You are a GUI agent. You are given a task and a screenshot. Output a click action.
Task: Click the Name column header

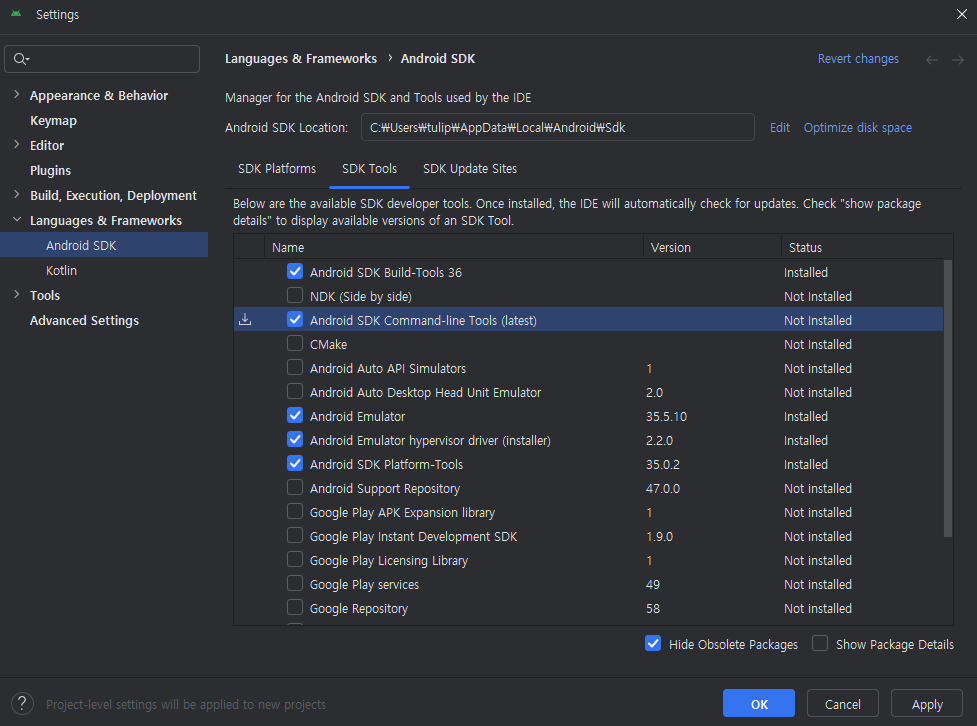454,247
